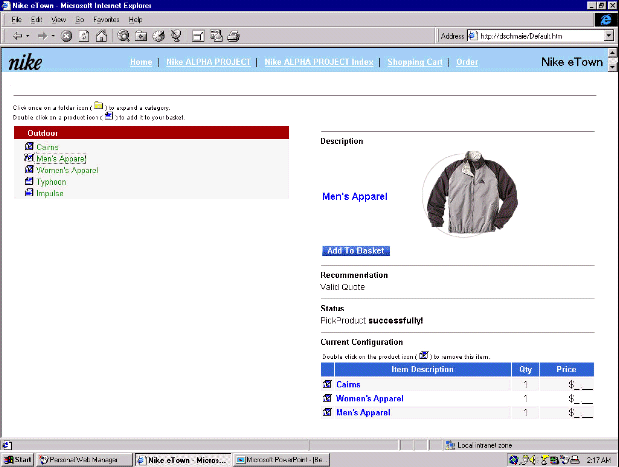
Task: Open the Shopping Cart link
Action: click(x=414, y=62)
